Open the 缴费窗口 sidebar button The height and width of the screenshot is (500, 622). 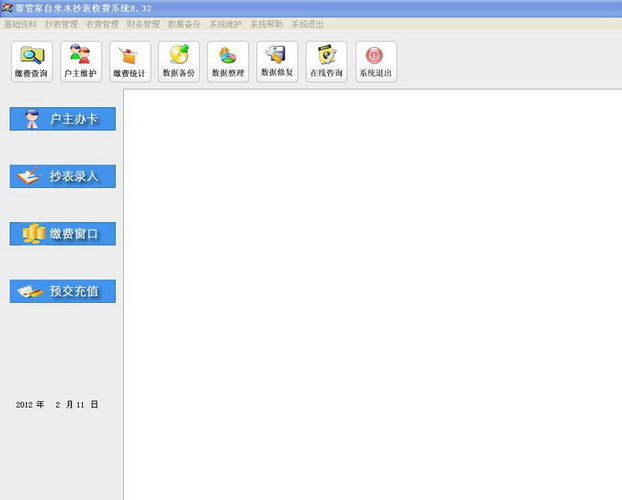[63, 234]
